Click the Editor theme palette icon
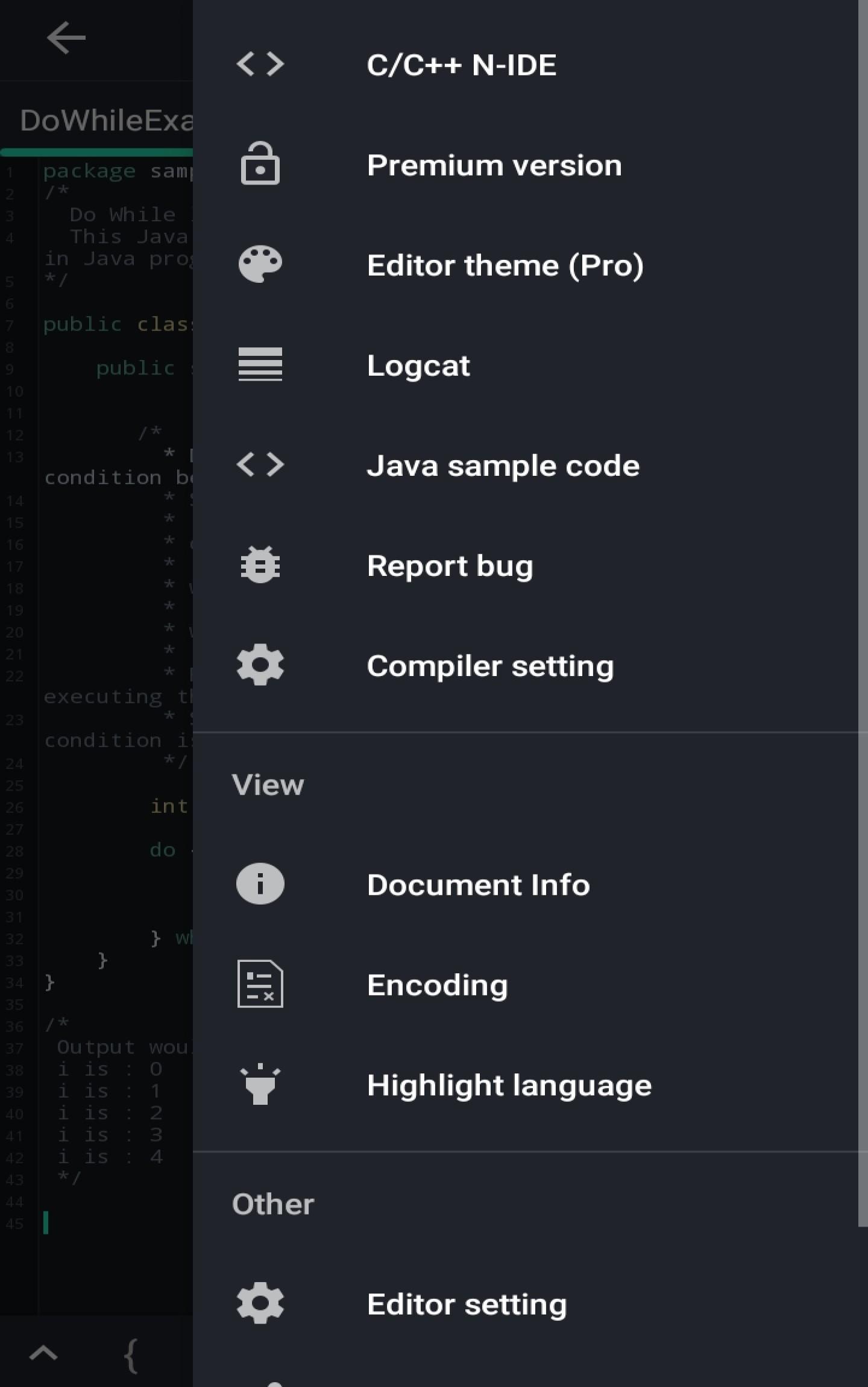The image size is (868, 1387). click(260, 264)
